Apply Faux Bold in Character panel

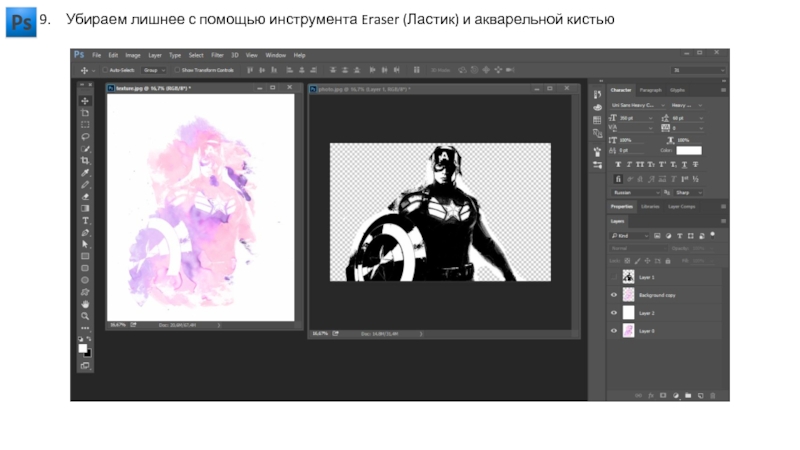coord(618,164)
